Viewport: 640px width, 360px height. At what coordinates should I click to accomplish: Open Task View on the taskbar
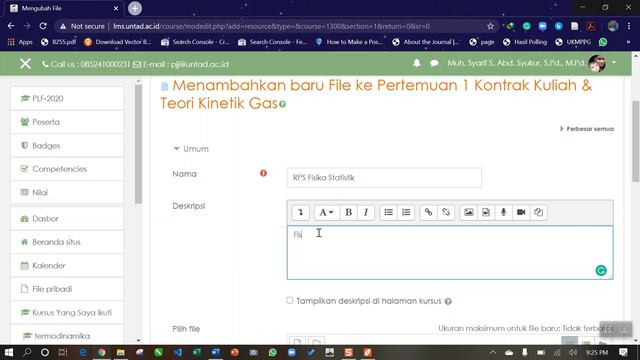point(62,352)
